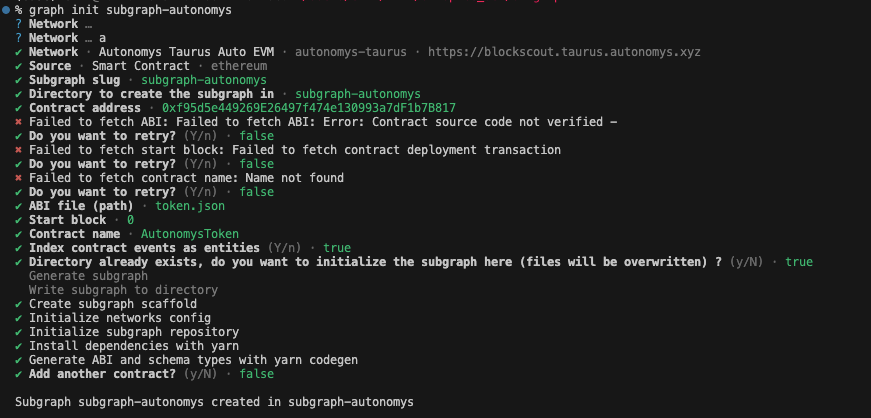Click the AutonomysToken contract name value
This screenshot has height=418, width=871.
click(190, 234)
